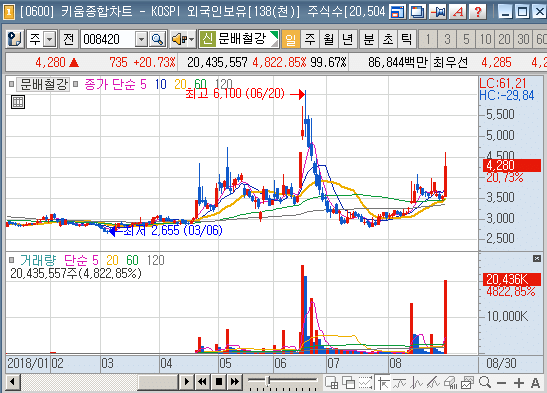The width and height of the screenshot is (547, 393).
Task: Select the 년 yearly period button
Action: tap(347, 39)
